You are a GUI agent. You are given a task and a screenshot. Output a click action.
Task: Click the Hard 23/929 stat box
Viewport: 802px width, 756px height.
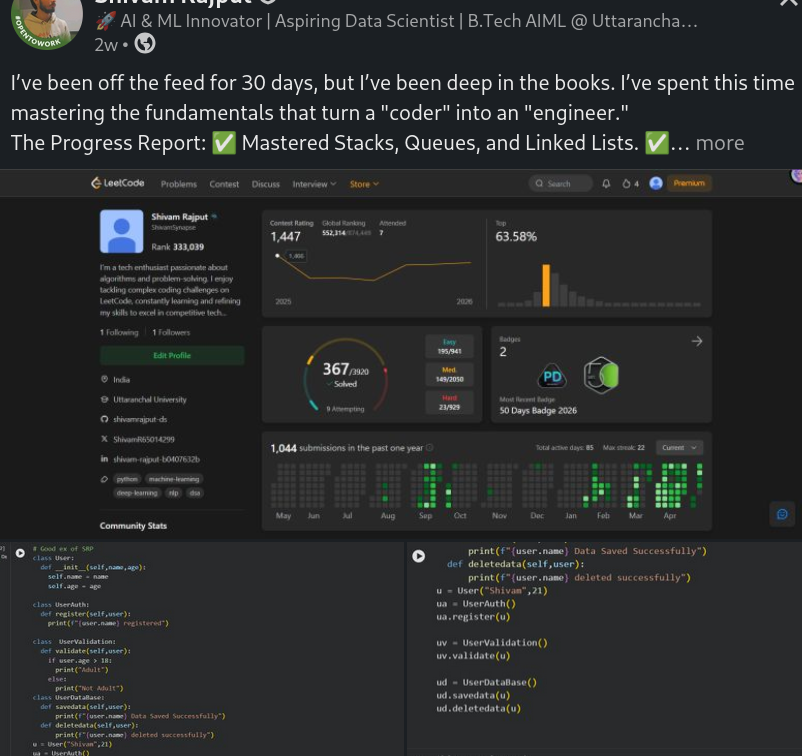[x=449, y=403]
